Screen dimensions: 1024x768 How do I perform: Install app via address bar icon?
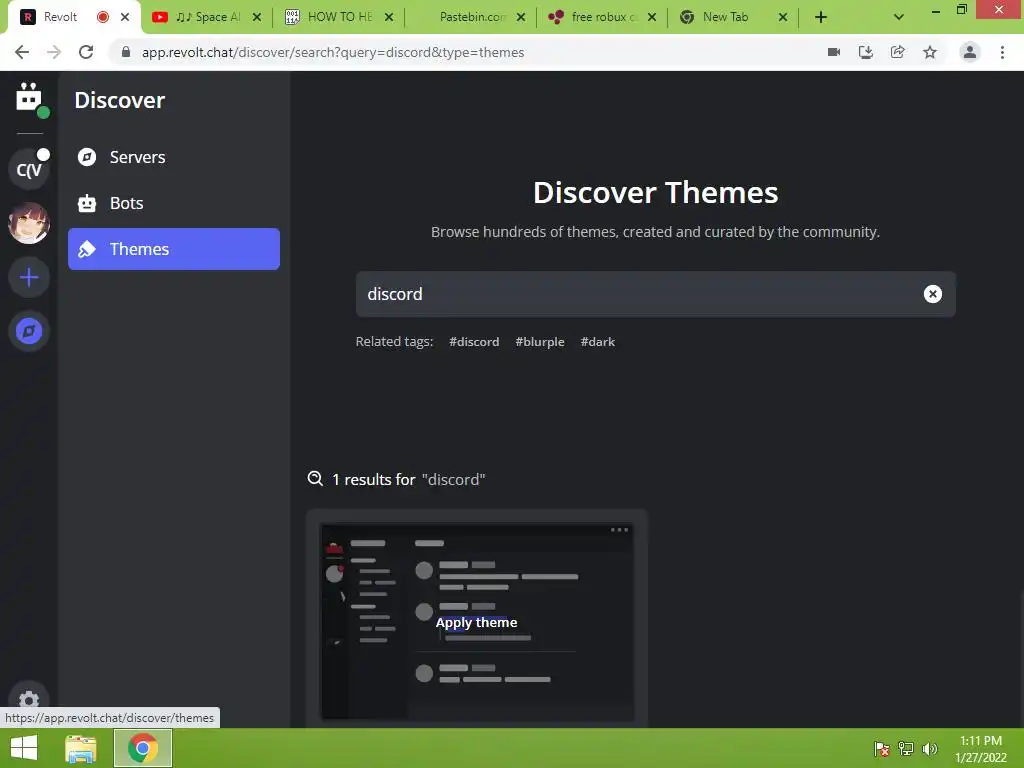[x=866, y=52]
